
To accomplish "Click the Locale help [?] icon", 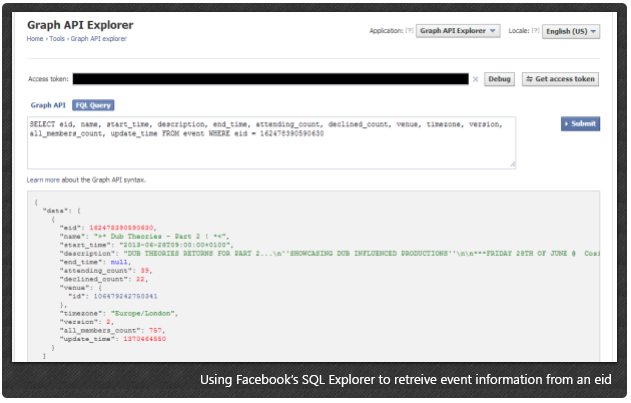I will [x=536, y=30].
